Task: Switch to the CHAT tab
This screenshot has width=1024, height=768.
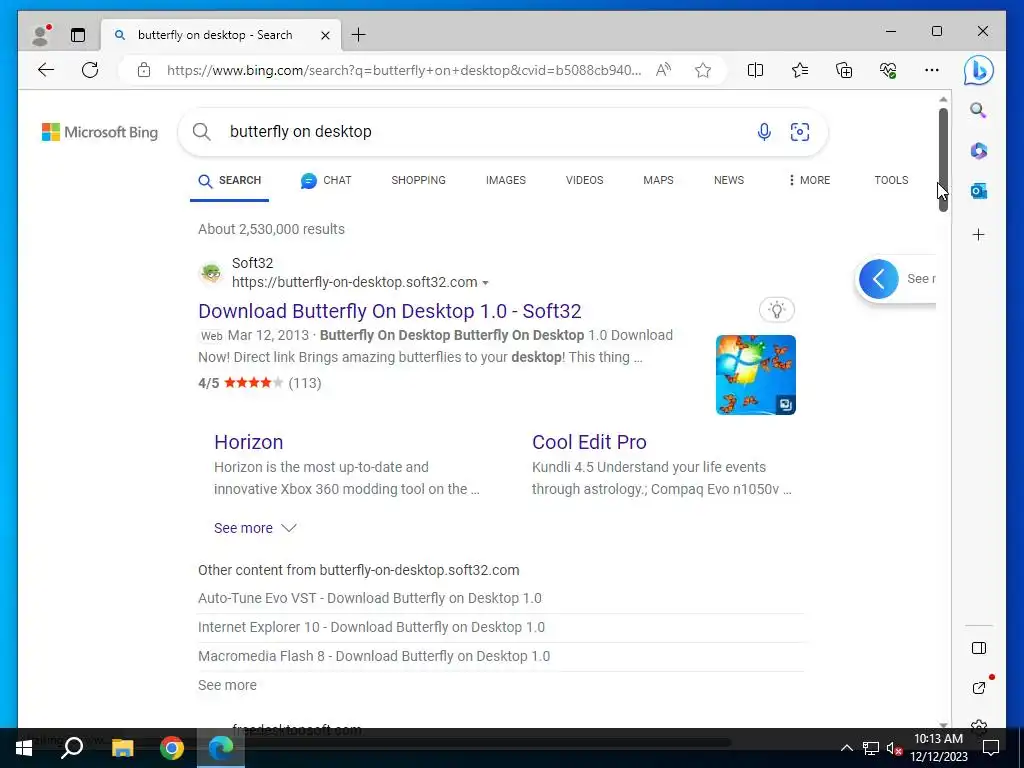Action: 326,180
